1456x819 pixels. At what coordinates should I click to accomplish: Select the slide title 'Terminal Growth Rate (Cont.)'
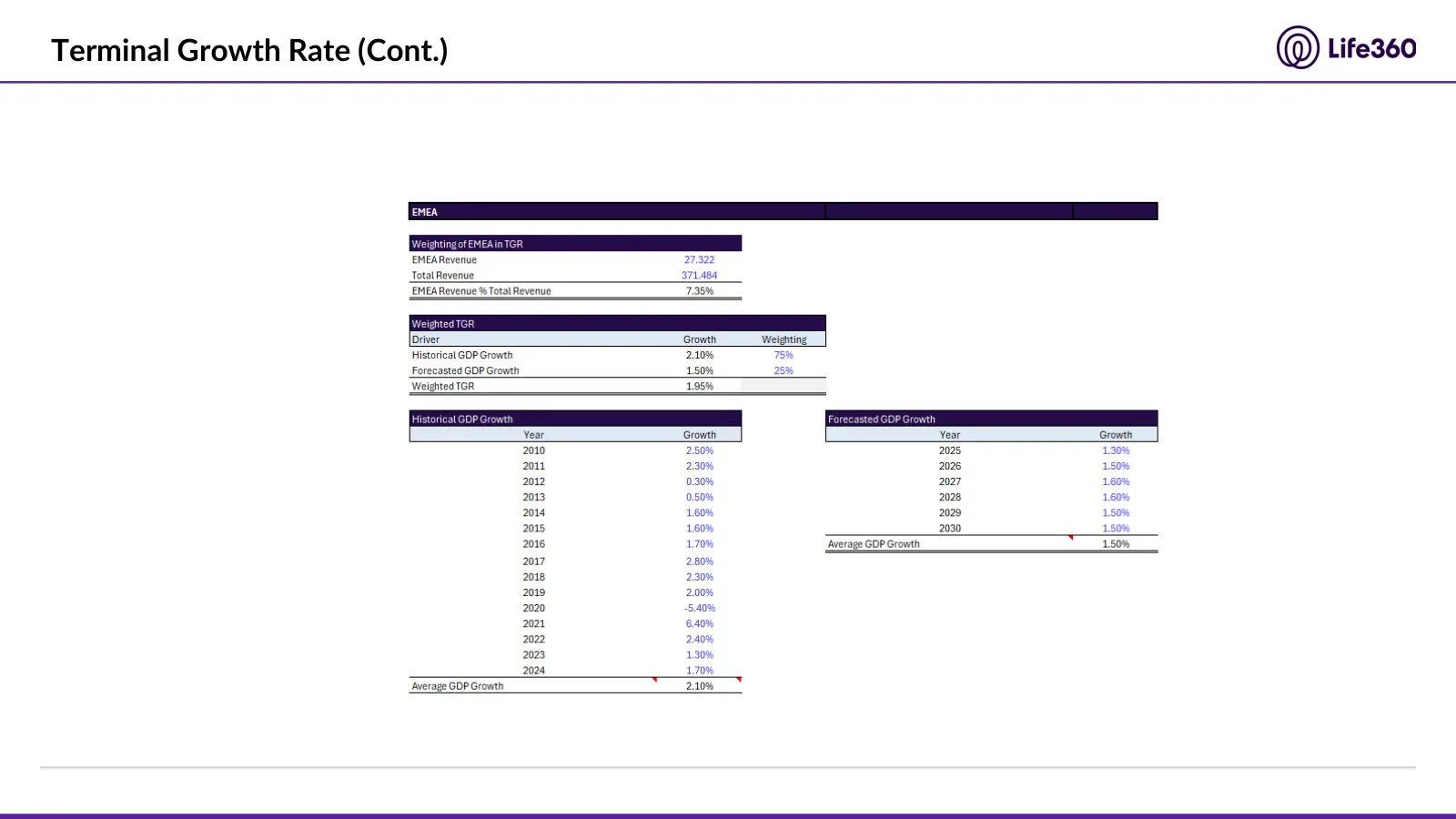[249, 50]
